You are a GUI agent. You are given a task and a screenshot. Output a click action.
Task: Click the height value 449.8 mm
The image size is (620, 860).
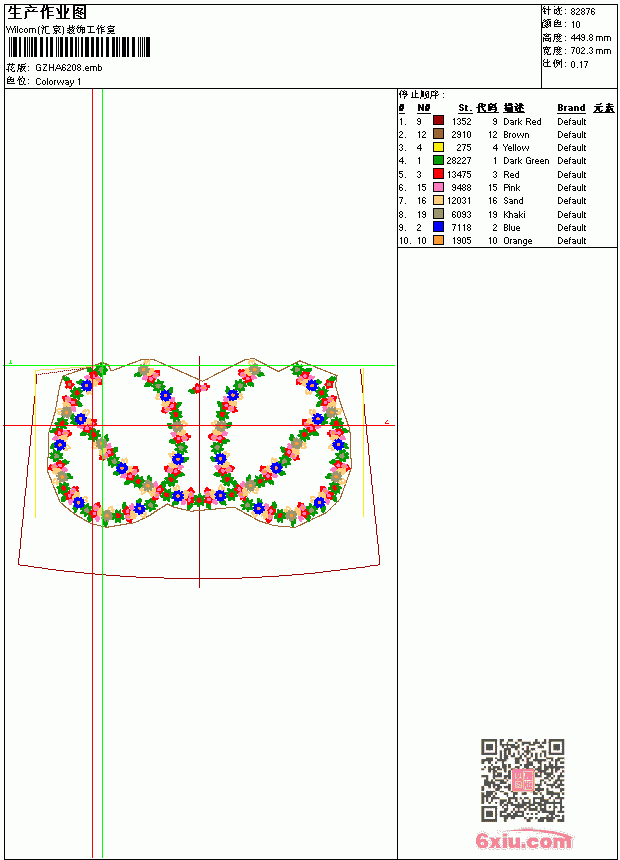point(590,38)
